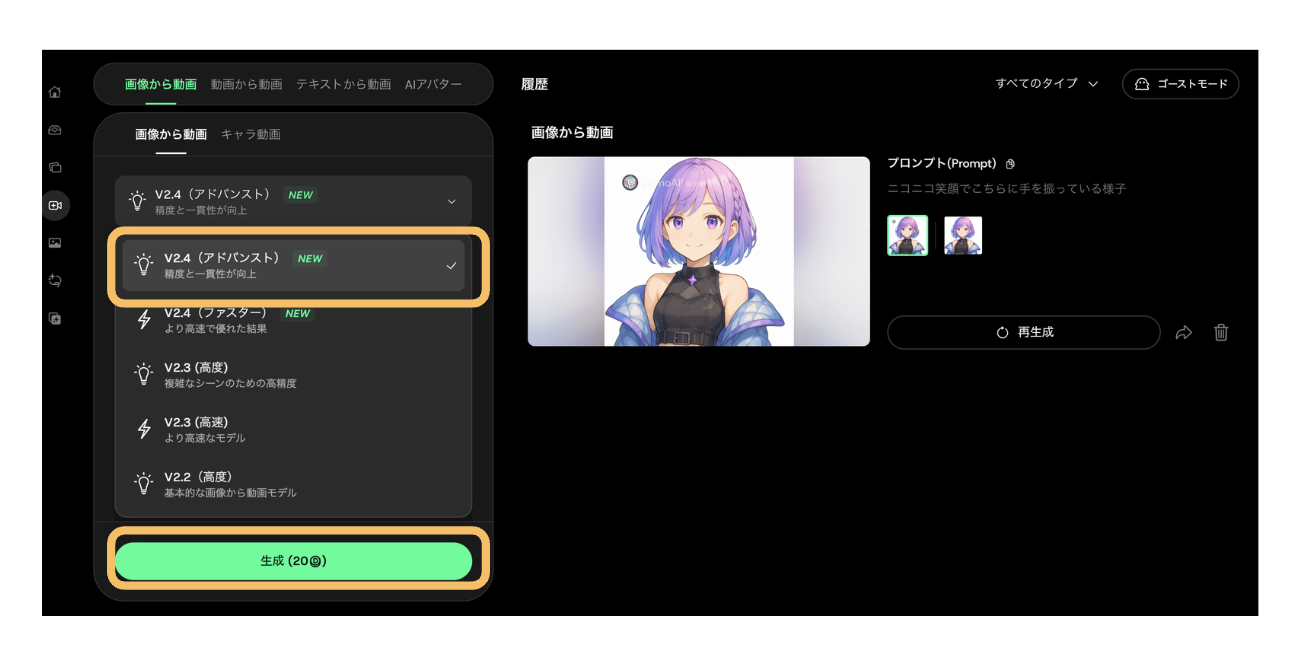The width and height of the screenshot is (1302, 668).
Task: Switch to the テキストから動画 tab
Action: (343, 85)
